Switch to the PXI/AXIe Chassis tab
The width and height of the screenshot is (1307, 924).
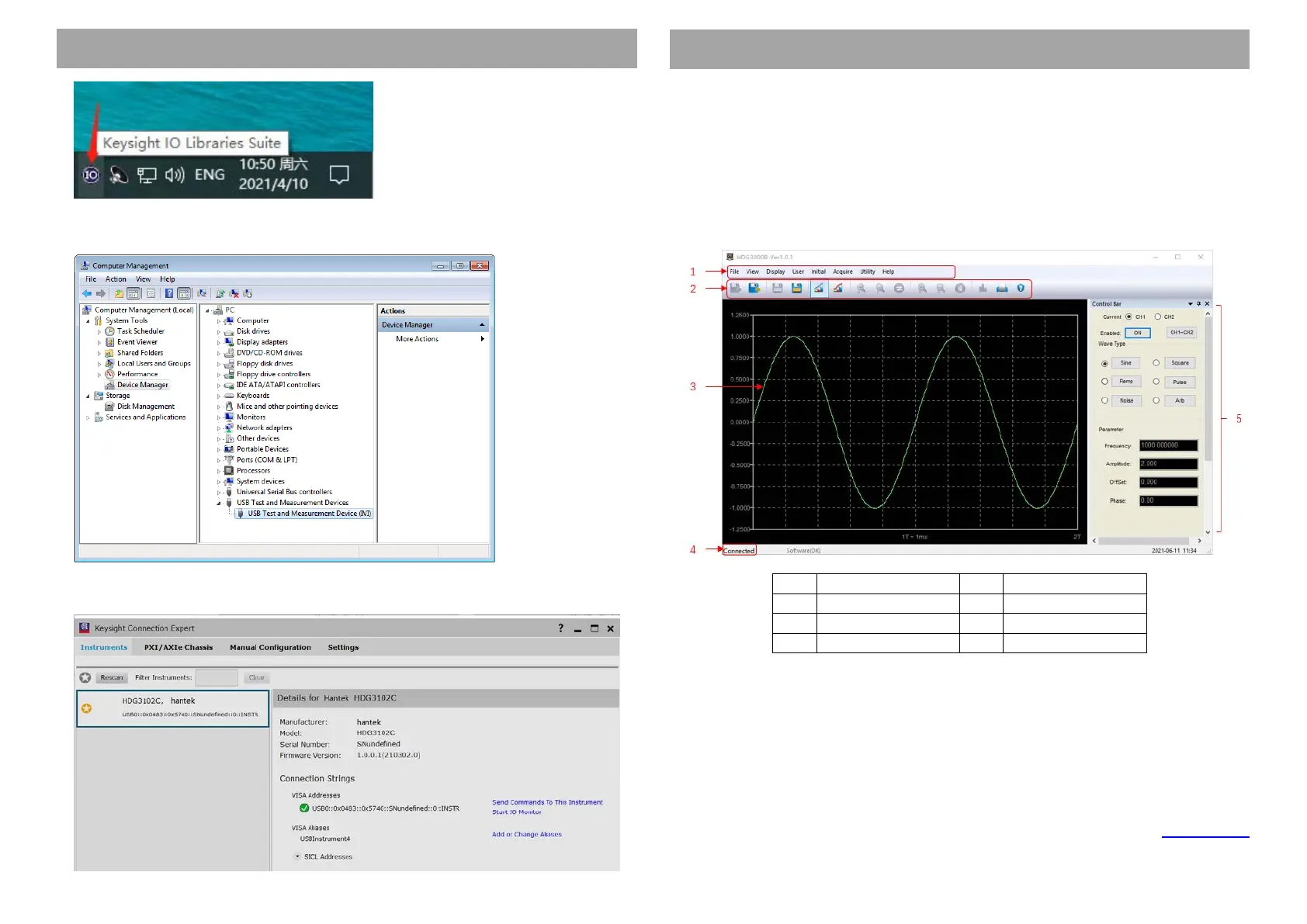point(179,647)
